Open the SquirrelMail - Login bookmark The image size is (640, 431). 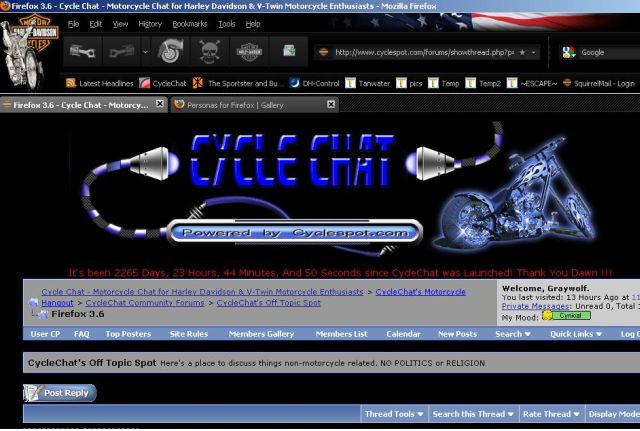[599, 83]
